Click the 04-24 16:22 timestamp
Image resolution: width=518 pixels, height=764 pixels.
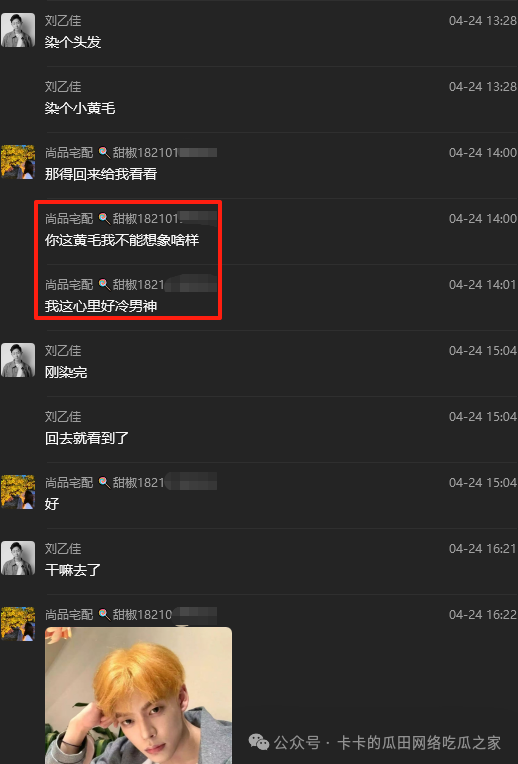pos(482,614)
